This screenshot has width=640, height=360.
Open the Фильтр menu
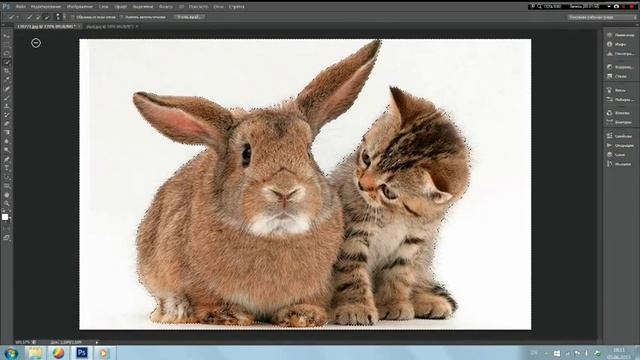(165, 7)
